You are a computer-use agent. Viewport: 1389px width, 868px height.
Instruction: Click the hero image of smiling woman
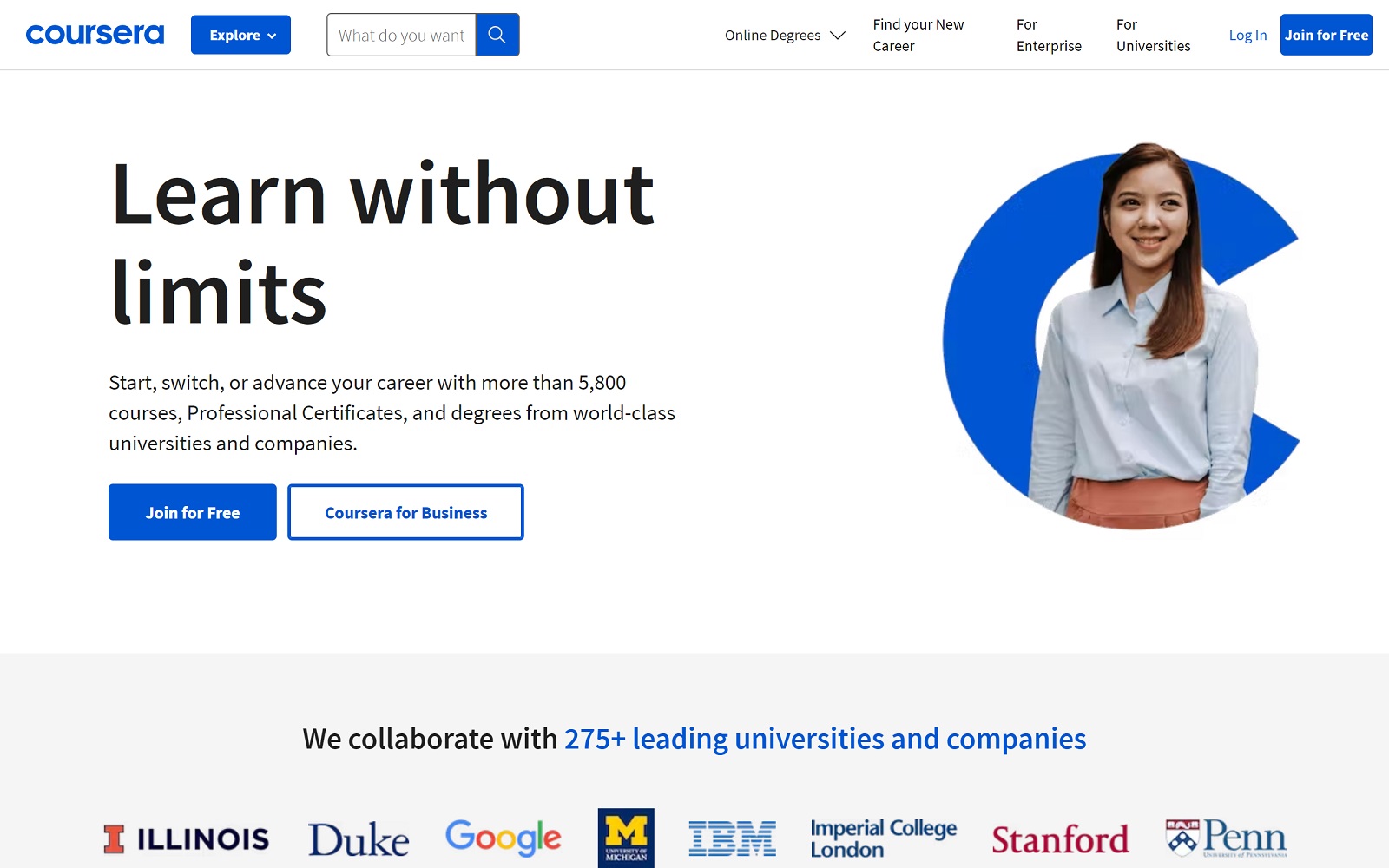click(x=1122, y=336)
